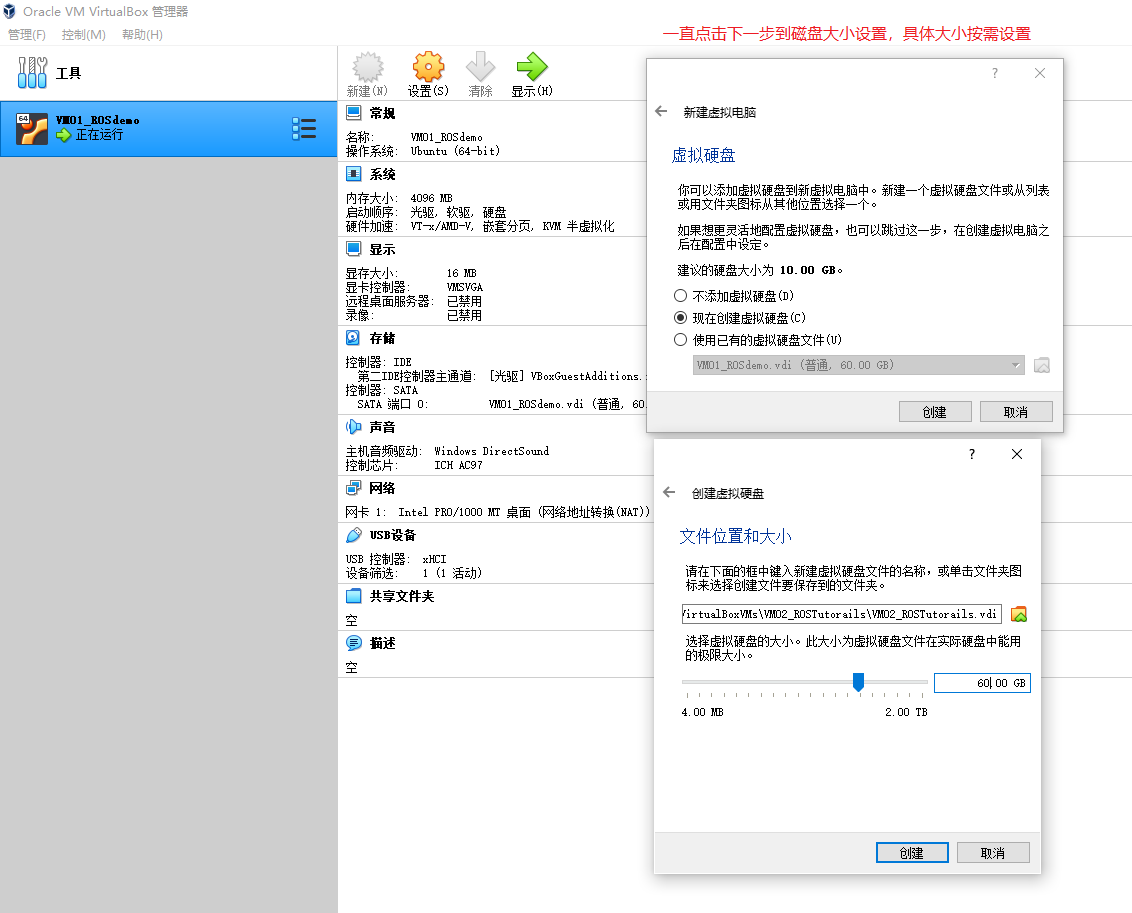
Task: Click the 存储 section icon
Action: click(x=351, y=339)
